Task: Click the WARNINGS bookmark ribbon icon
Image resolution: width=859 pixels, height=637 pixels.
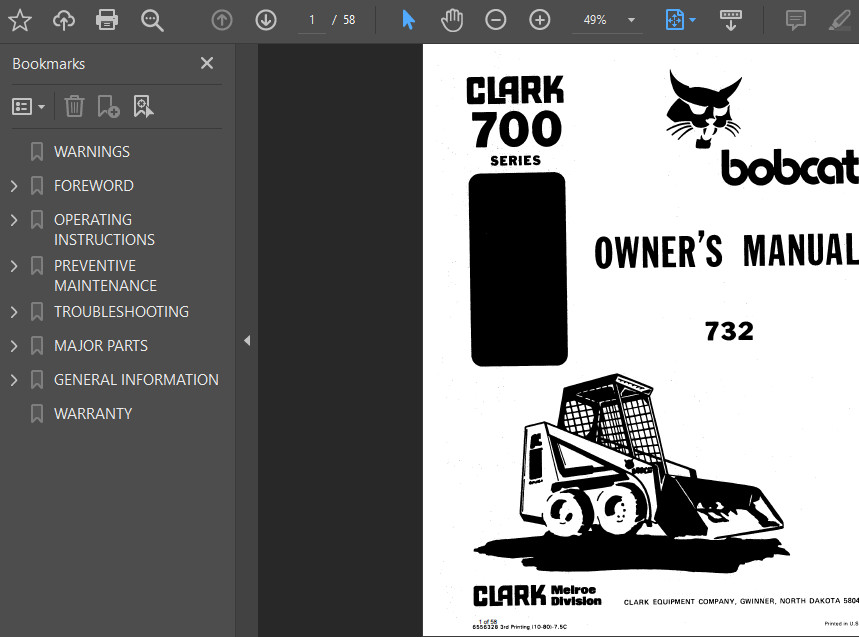Action: coord(37,152)
